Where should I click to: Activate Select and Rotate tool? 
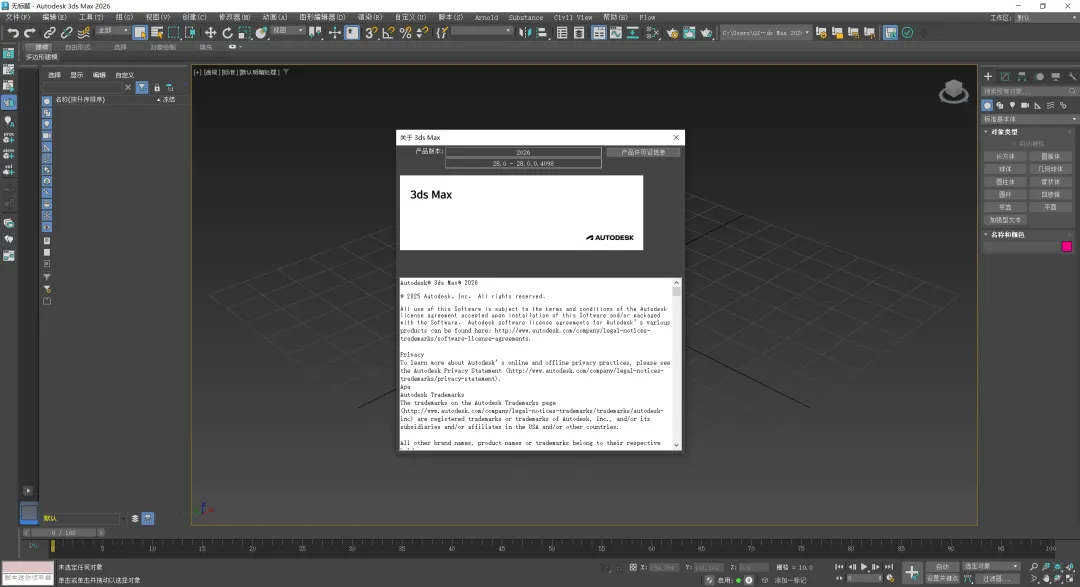tap(227, 32)
